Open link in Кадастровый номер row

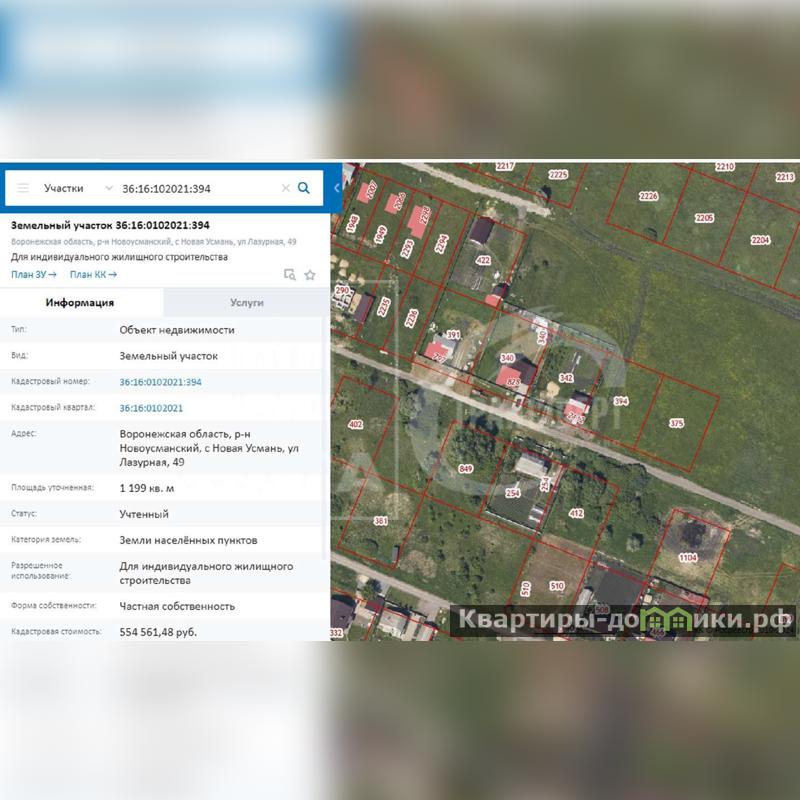click(x=160, y=382)
